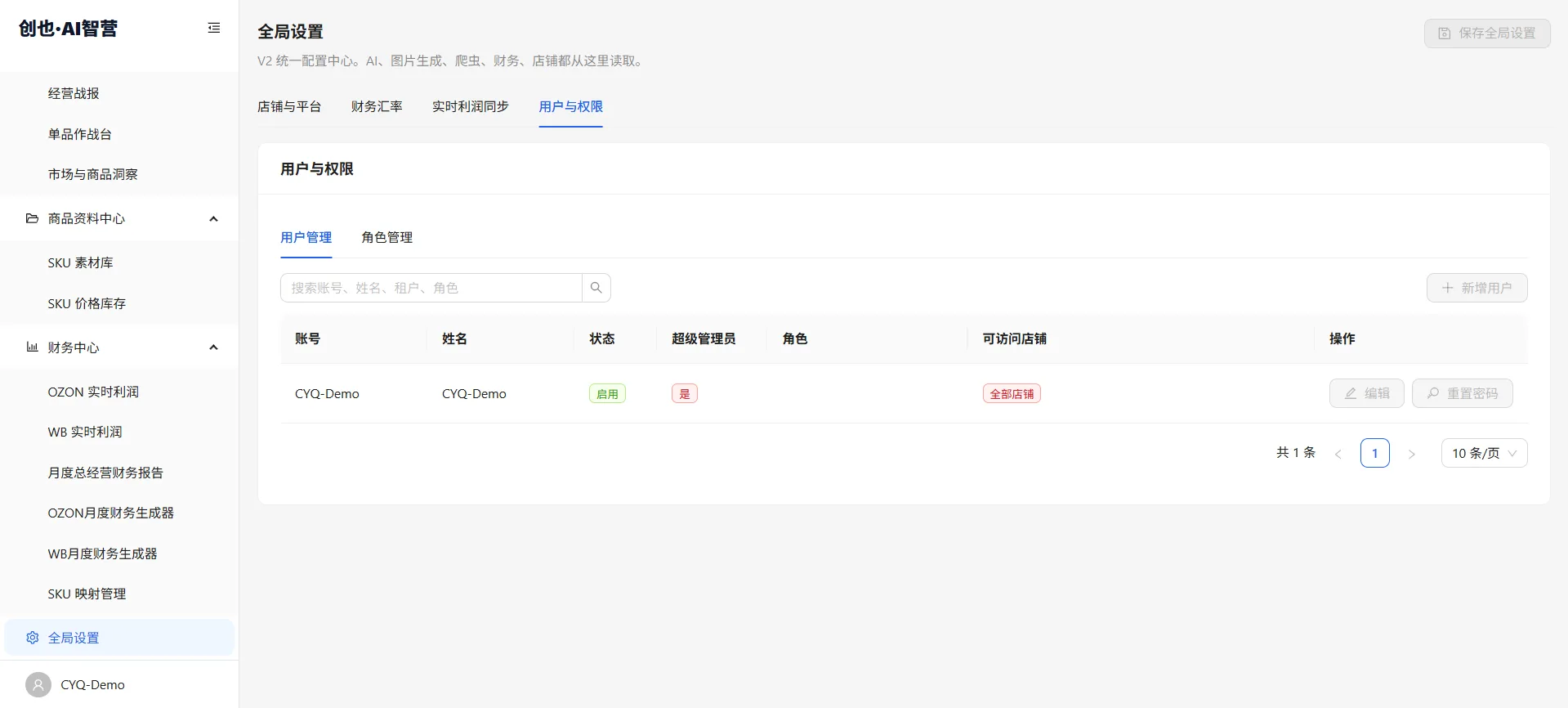This screenshot has width=1568, height=708.
Task: Click the 创也·AI智营 logo
Action: [x=69, y=29]
